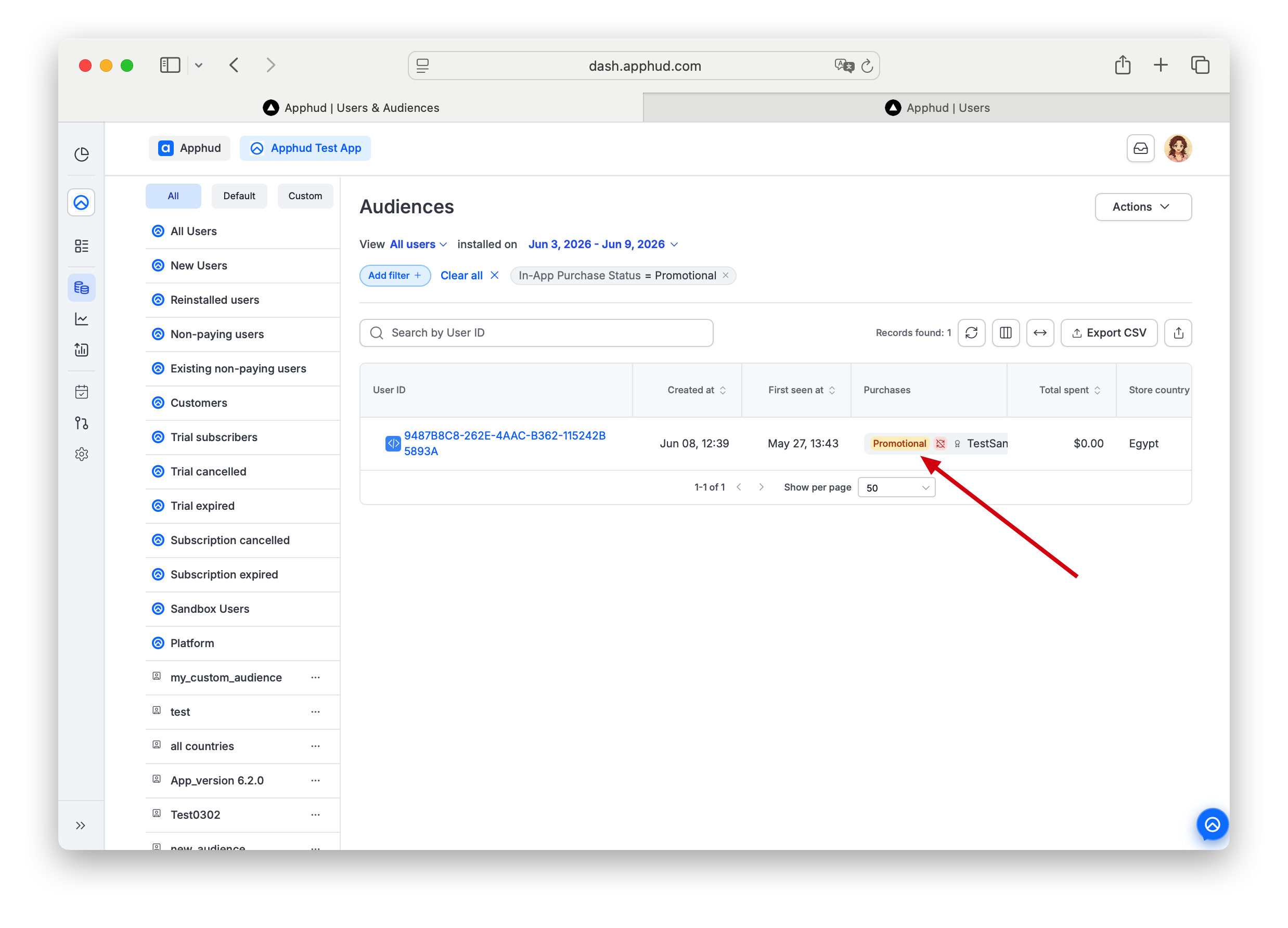Viewport: 1288px width, 928px height.
Task: Reload the page in Safari
Action: (x=867, y=66)
